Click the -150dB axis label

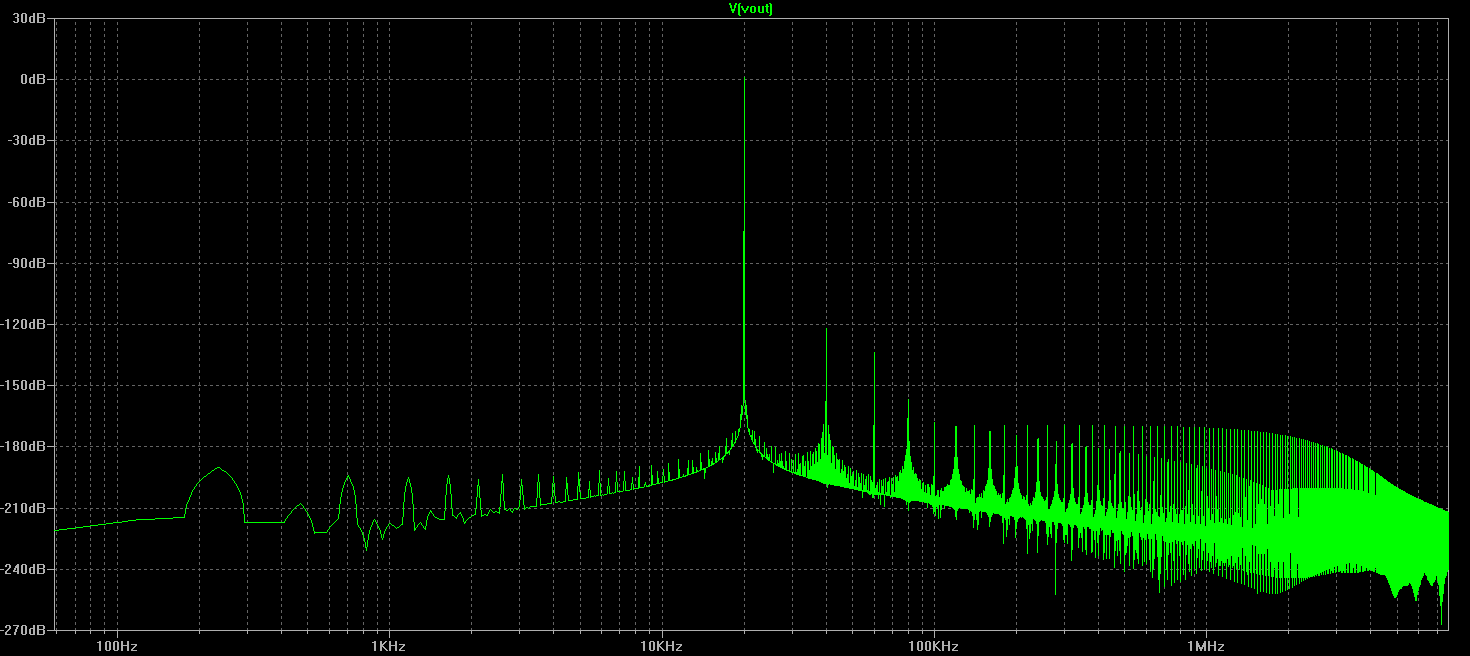26,386
